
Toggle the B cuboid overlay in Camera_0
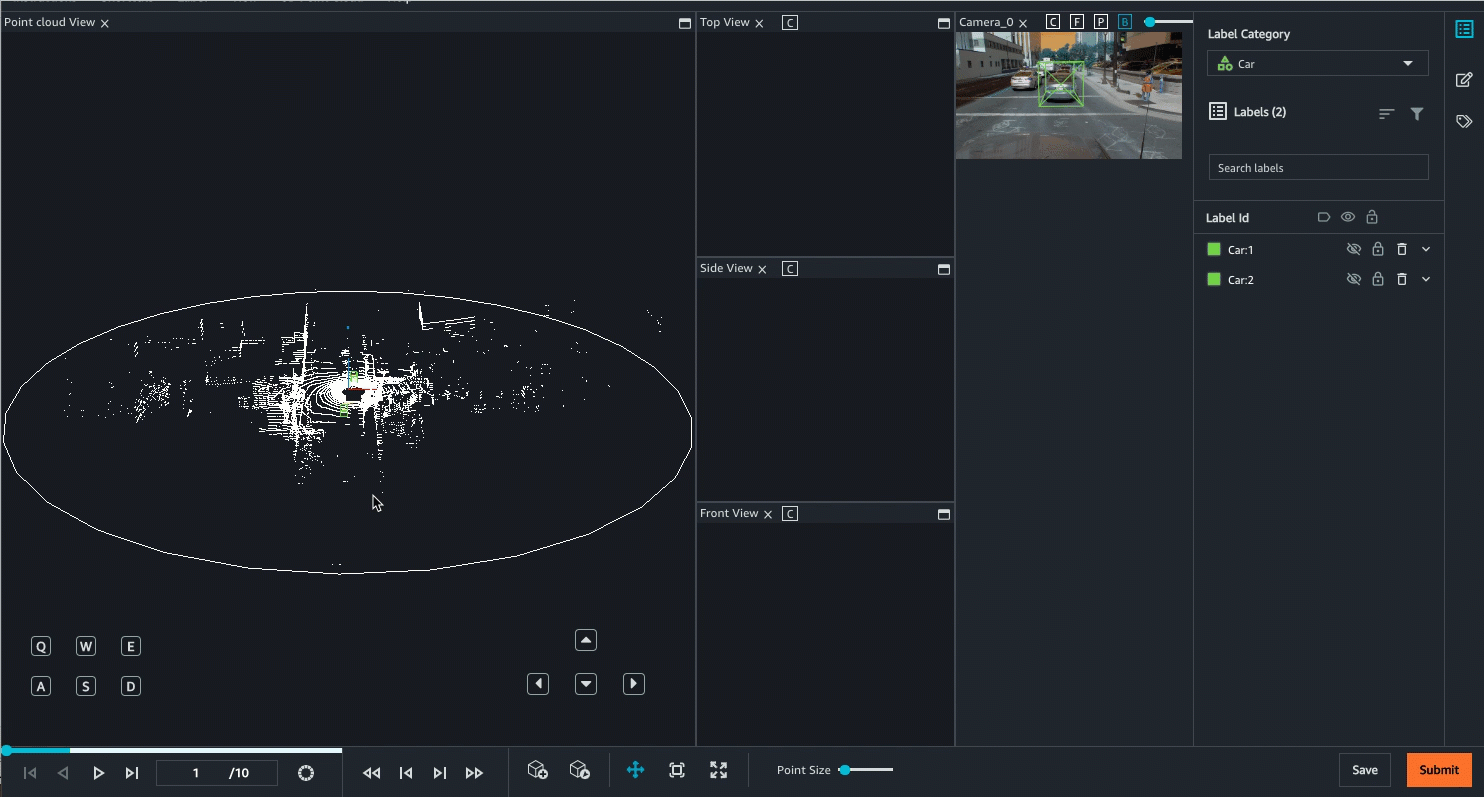[1124, 20]
